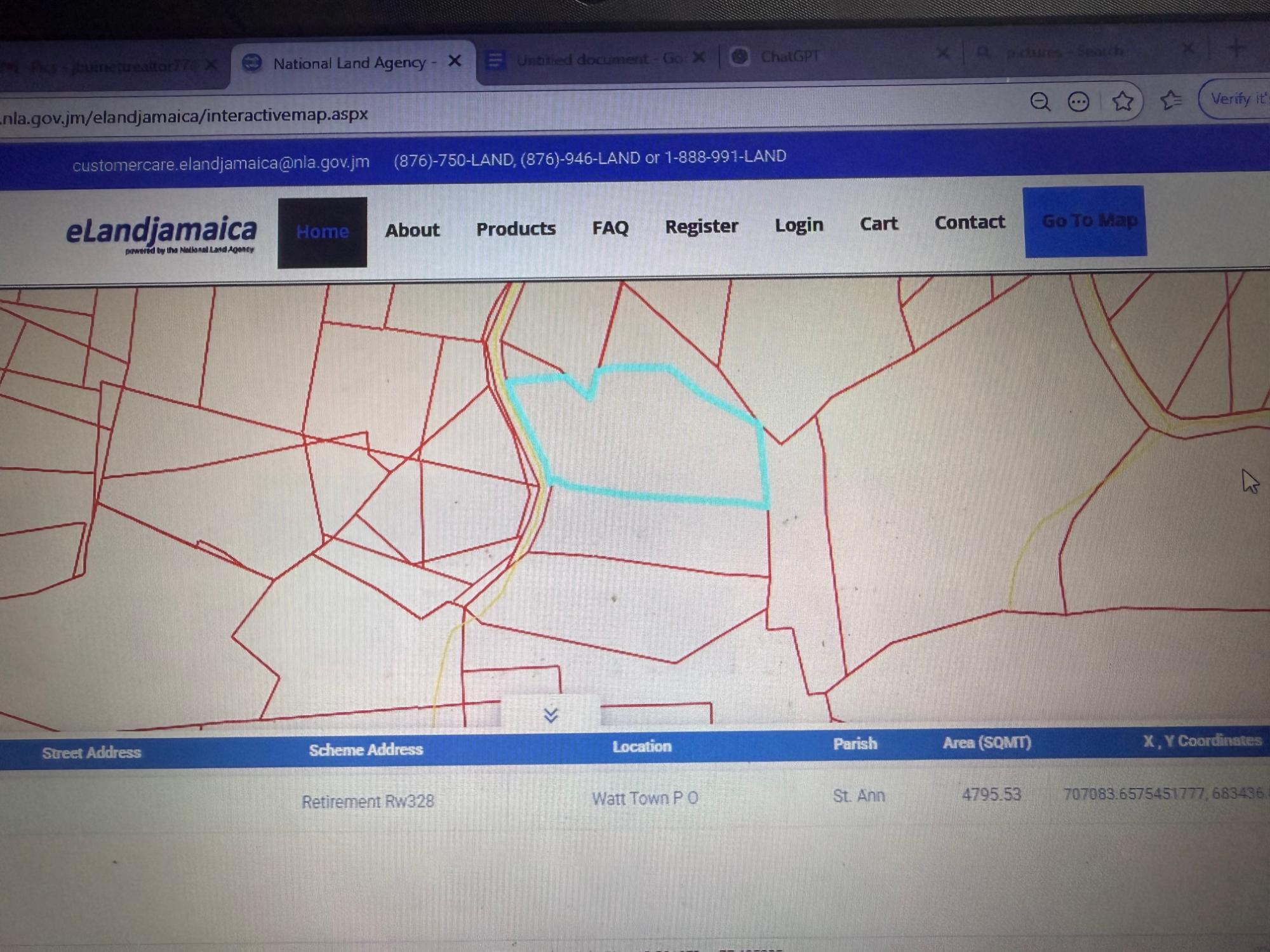Open the Cart page
The height and width of the screenshot is (952, 1270).
(878, 224)
